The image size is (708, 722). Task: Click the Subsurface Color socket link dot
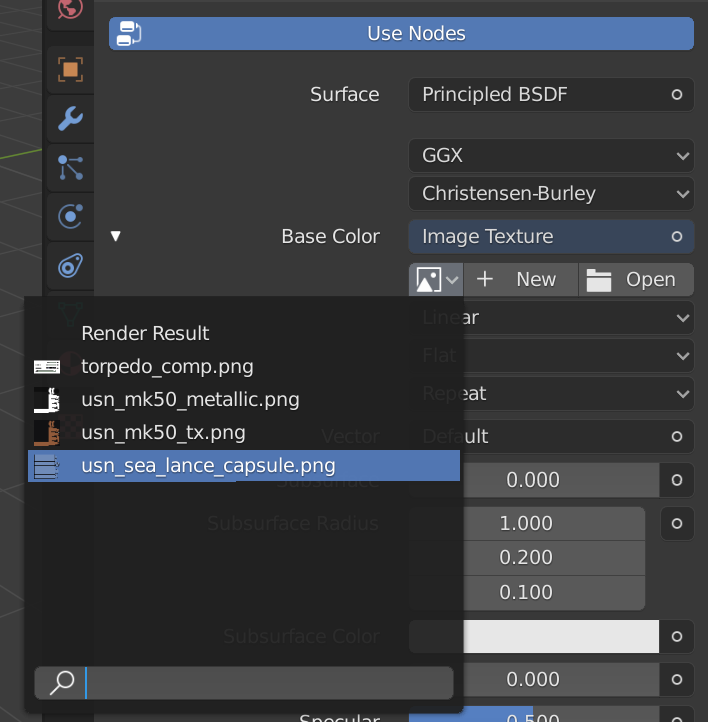[x=676, y=636]
